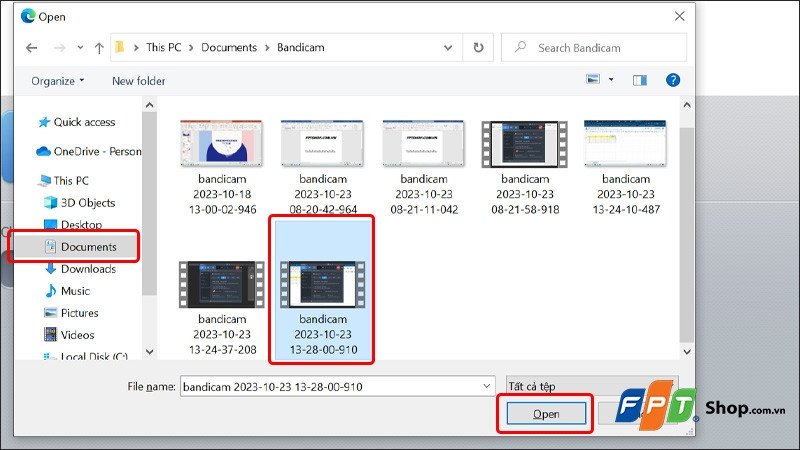This screenshot has width=800, height=450.
Task: Toggle the preview pane icon
Action: 640,80
